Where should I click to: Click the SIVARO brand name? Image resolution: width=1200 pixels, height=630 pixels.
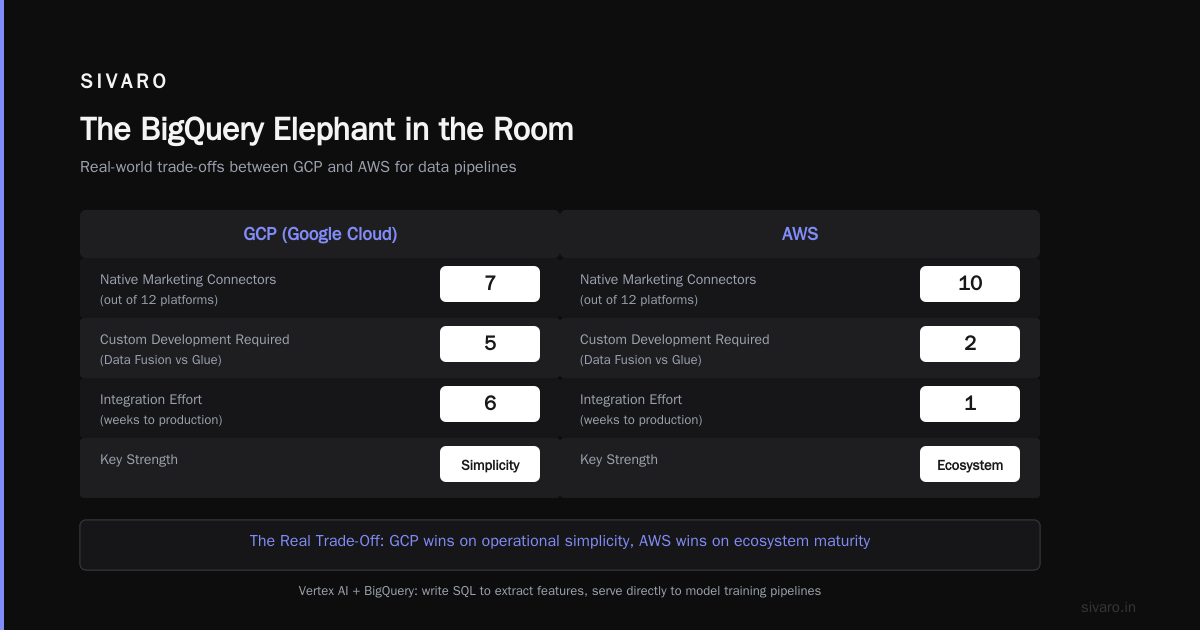[124, 82]
